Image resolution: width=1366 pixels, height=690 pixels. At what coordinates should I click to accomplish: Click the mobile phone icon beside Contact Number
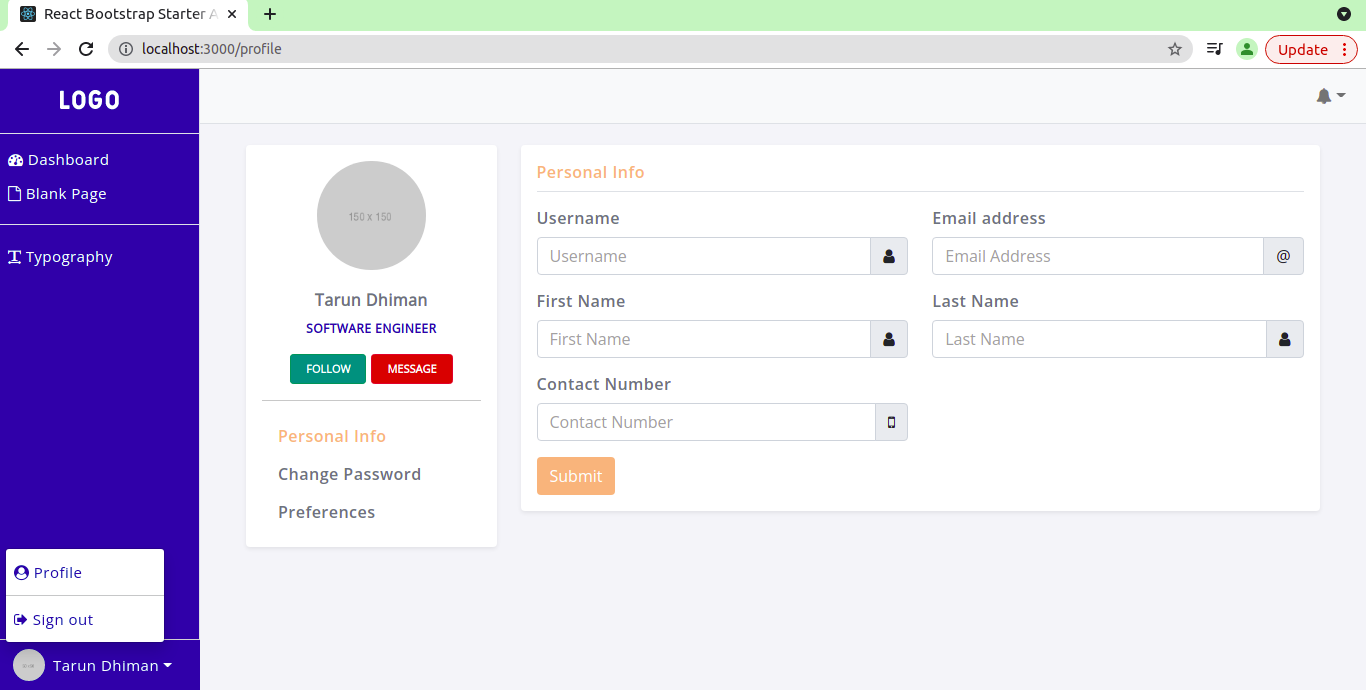pyautogui.click(x=891, y=422)
